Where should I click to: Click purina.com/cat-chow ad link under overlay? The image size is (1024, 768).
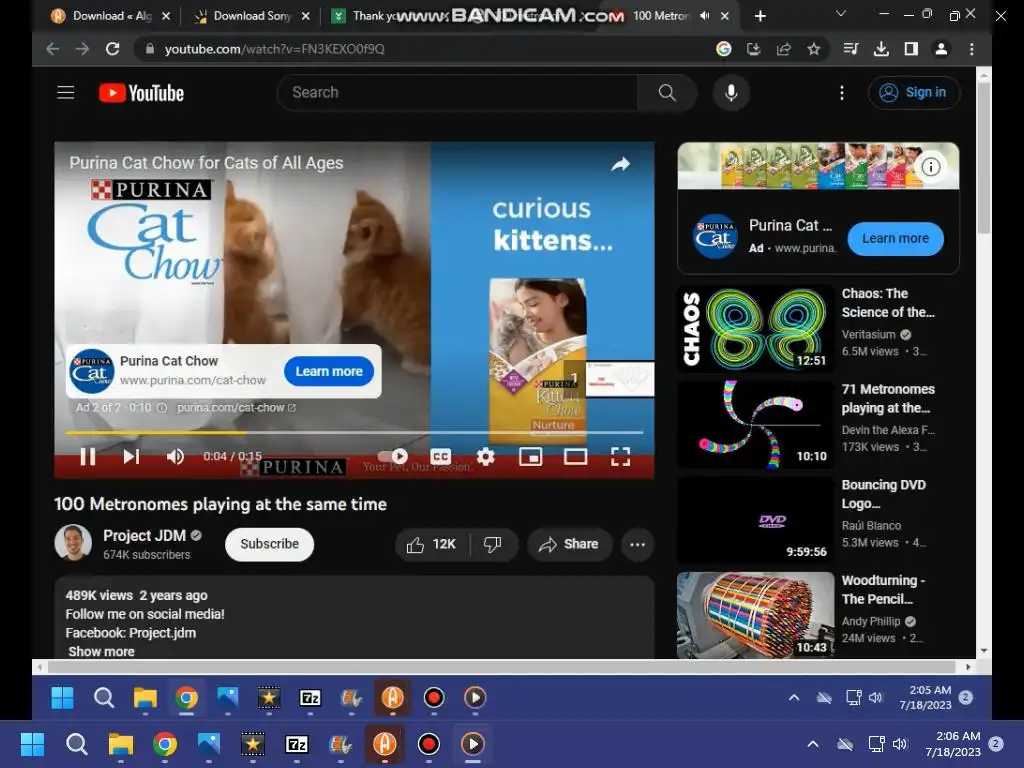pyautogui.click(x=236, y=408)
